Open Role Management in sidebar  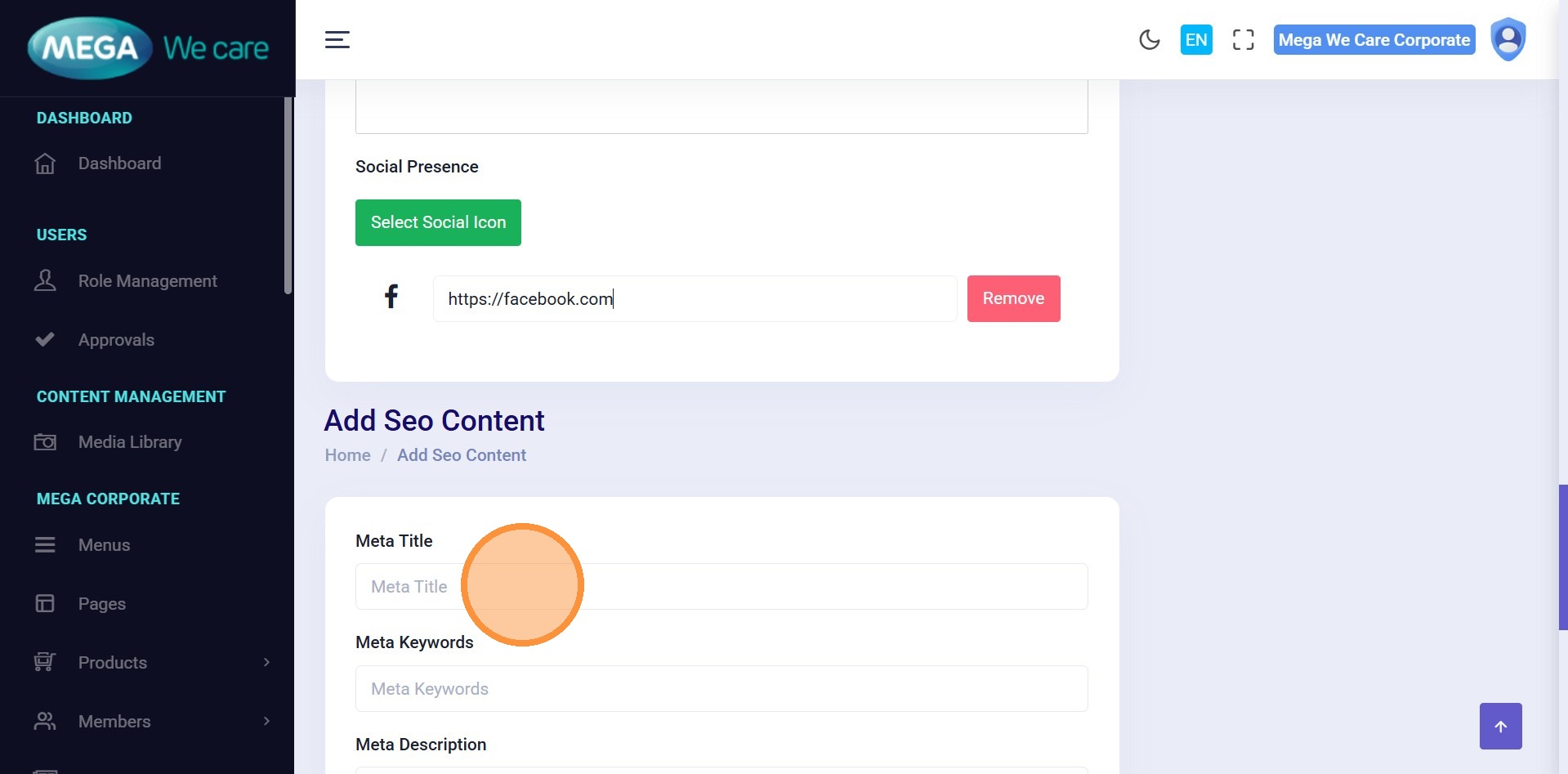[147, 281]
